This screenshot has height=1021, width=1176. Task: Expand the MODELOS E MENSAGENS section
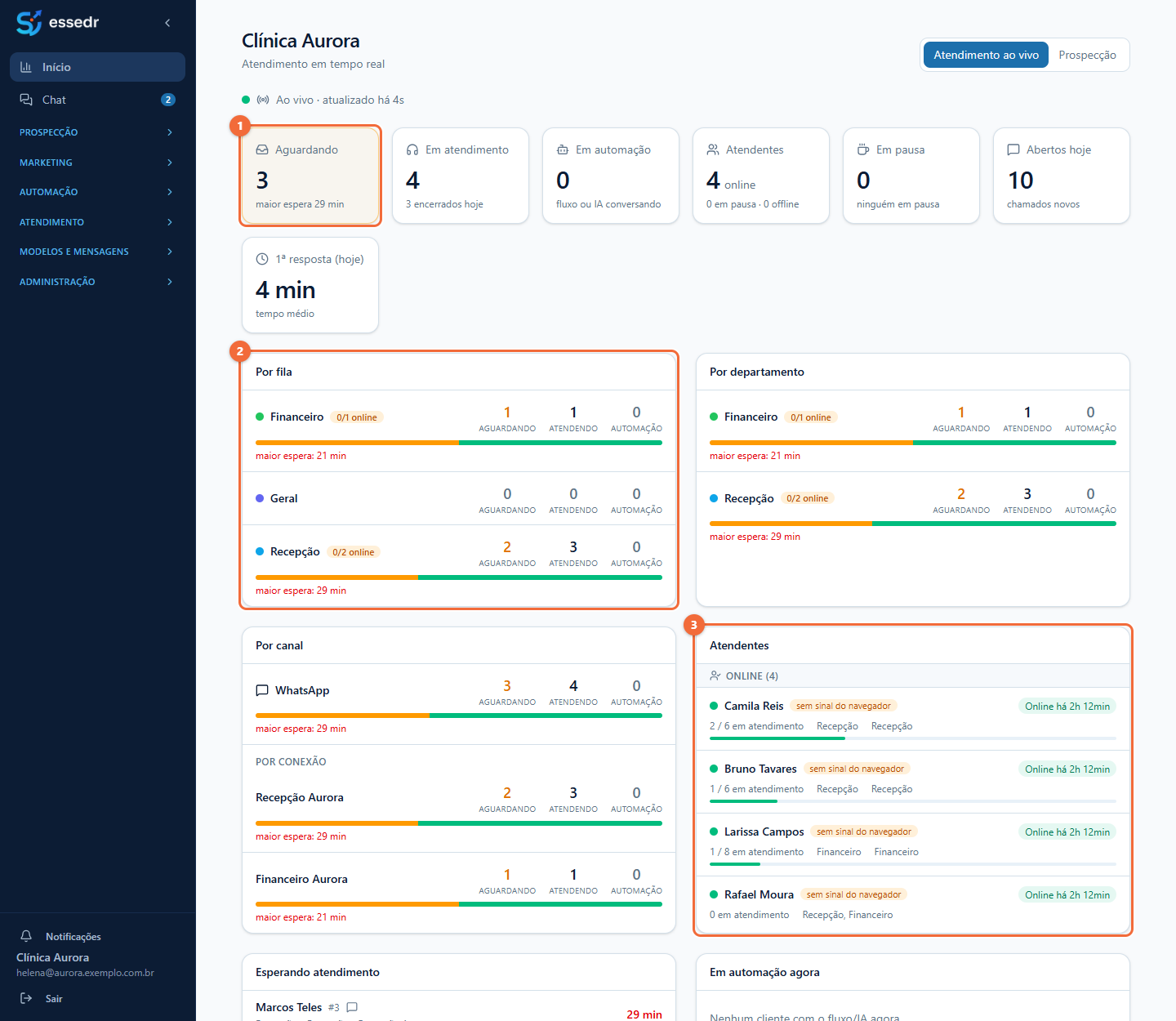(x=97, y=252)
